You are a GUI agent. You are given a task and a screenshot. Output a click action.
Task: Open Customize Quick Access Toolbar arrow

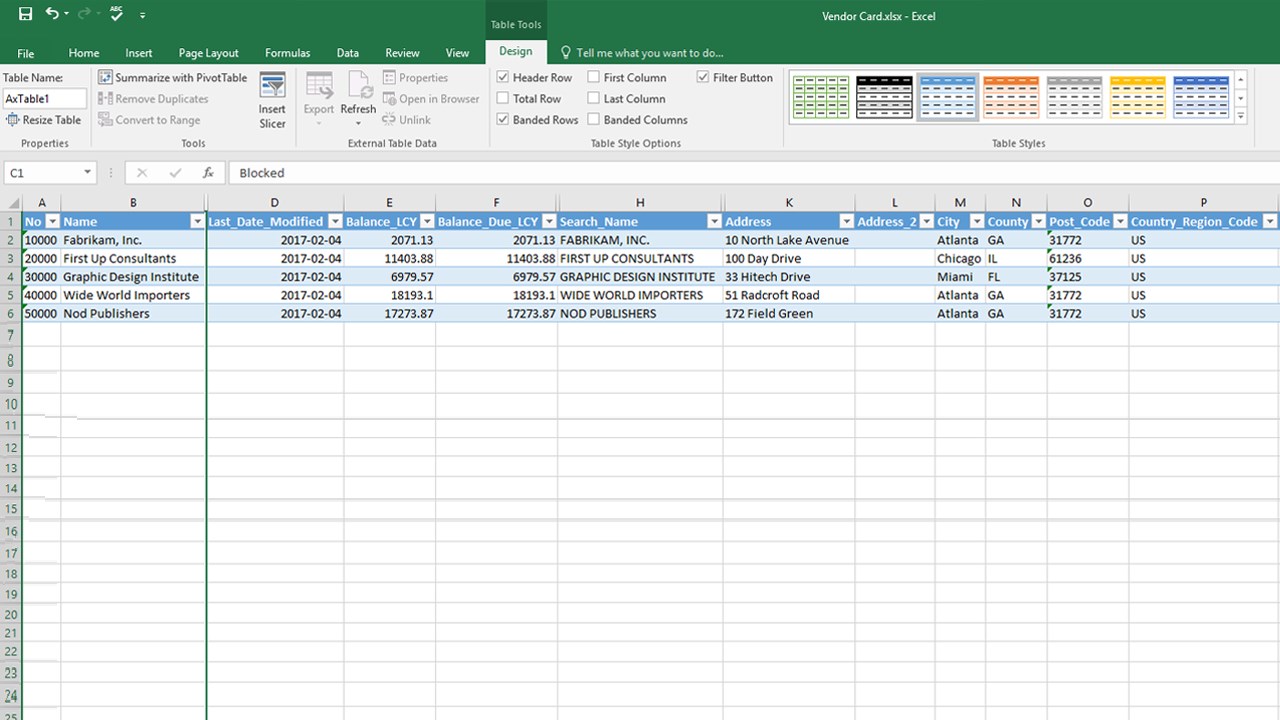tap(143, 15)
